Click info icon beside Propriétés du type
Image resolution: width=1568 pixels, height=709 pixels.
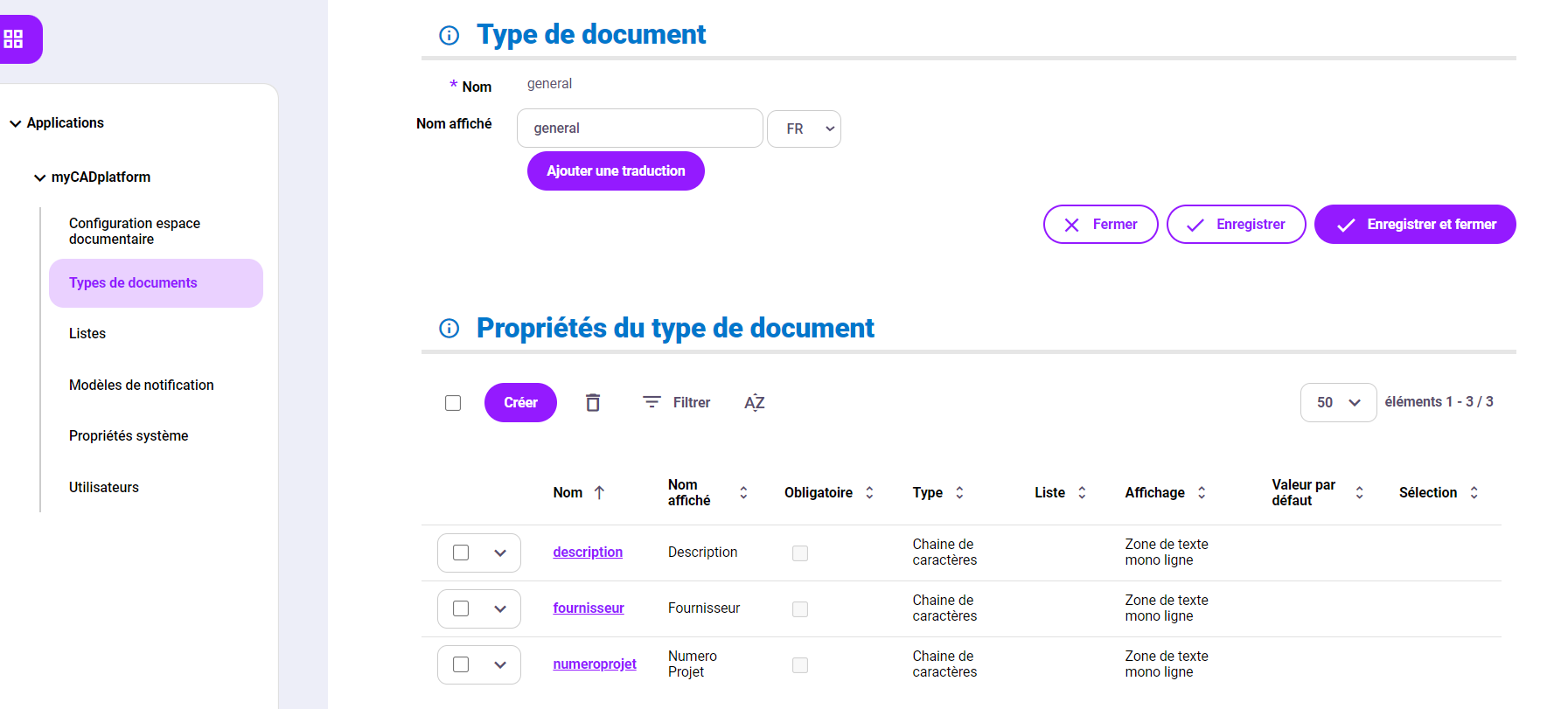point(449,328)
